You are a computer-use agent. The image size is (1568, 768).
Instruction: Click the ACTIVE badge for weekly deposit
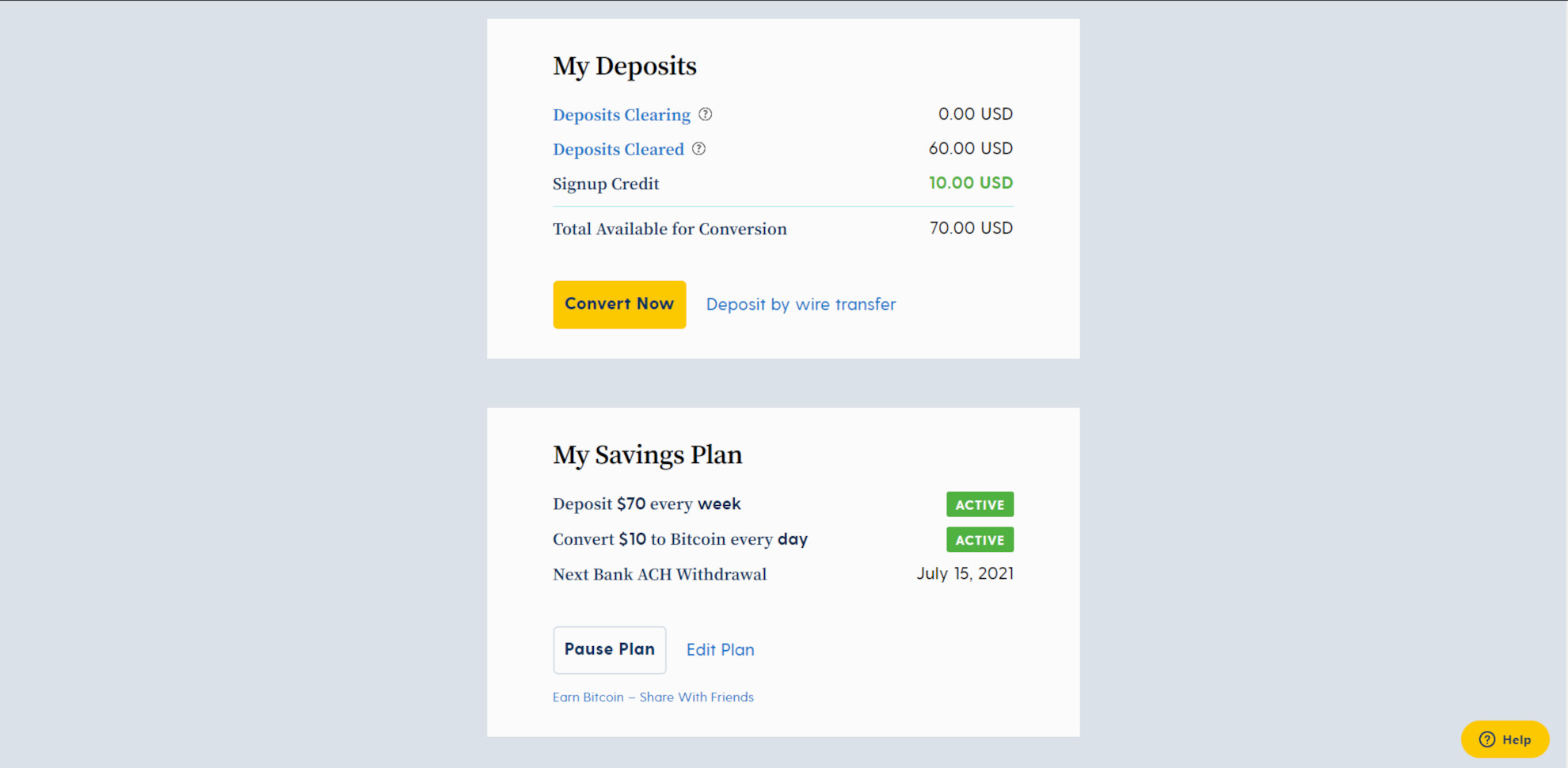coord(980,504)
